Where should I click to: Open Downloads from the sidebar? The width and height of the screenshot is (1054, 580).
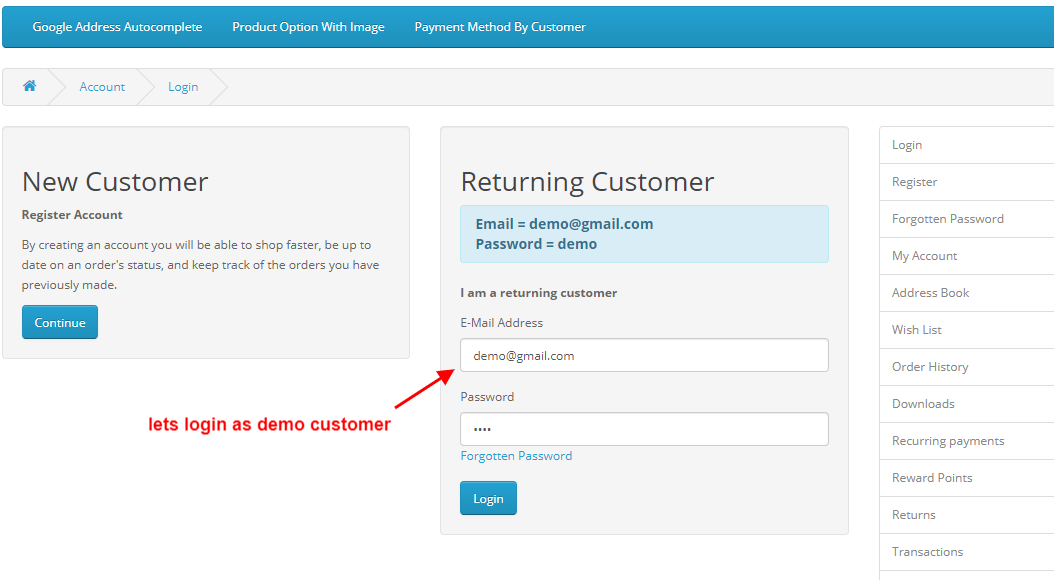922,403
